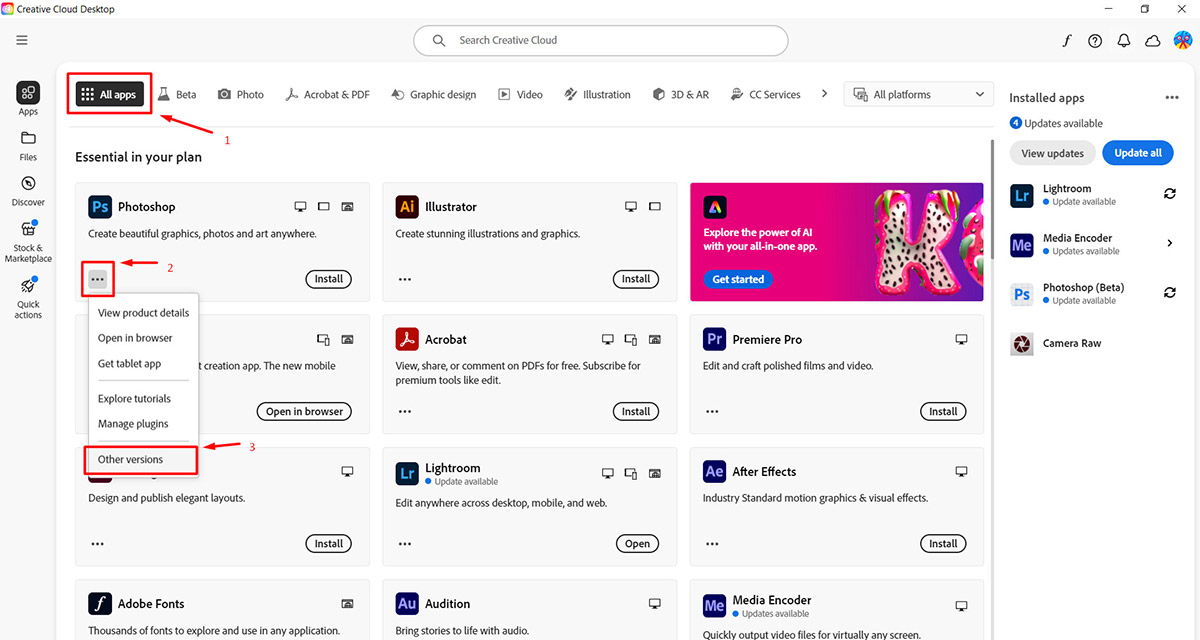The image size is (1200, 640).
Task: Install Premiere Pro
Action: [943, 411]
